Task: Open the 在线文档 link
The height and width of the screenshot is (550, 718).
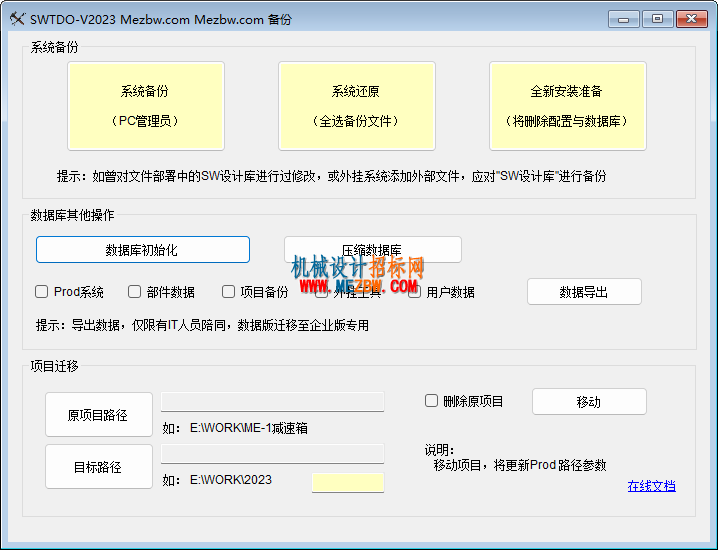Action: tap(652, 486)
